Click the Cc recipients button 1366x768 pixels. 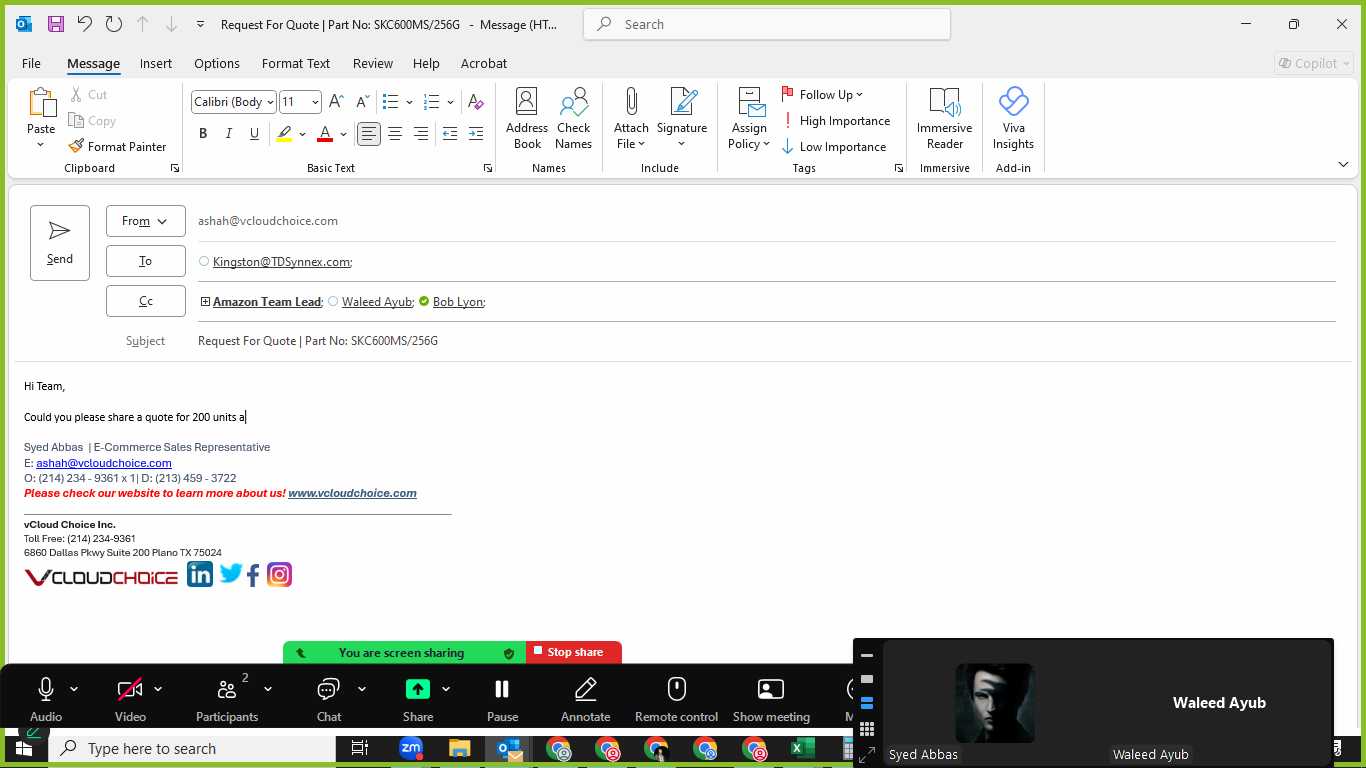146,301
